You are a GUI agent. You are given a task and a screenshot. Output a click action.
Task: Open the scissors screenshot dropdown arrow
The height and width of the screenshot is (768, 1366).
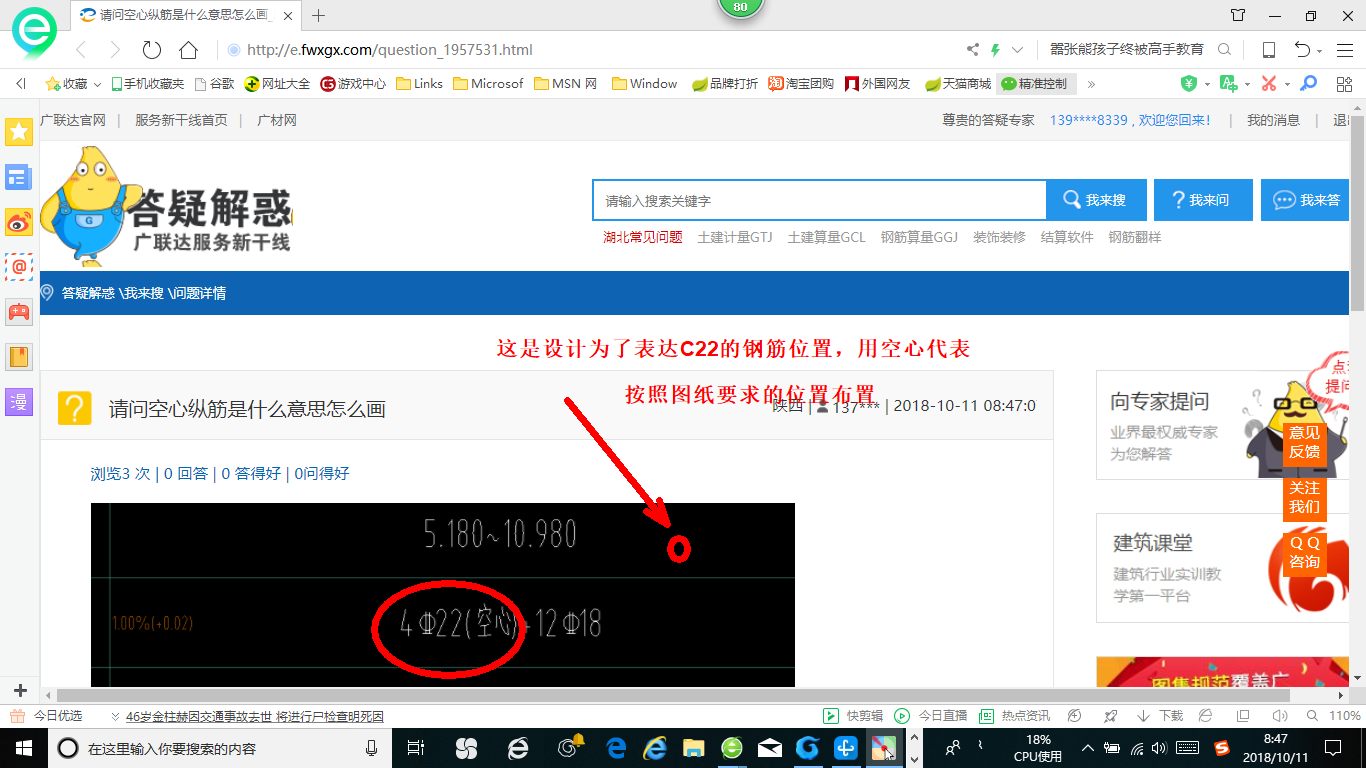[x=1287, y=84]
